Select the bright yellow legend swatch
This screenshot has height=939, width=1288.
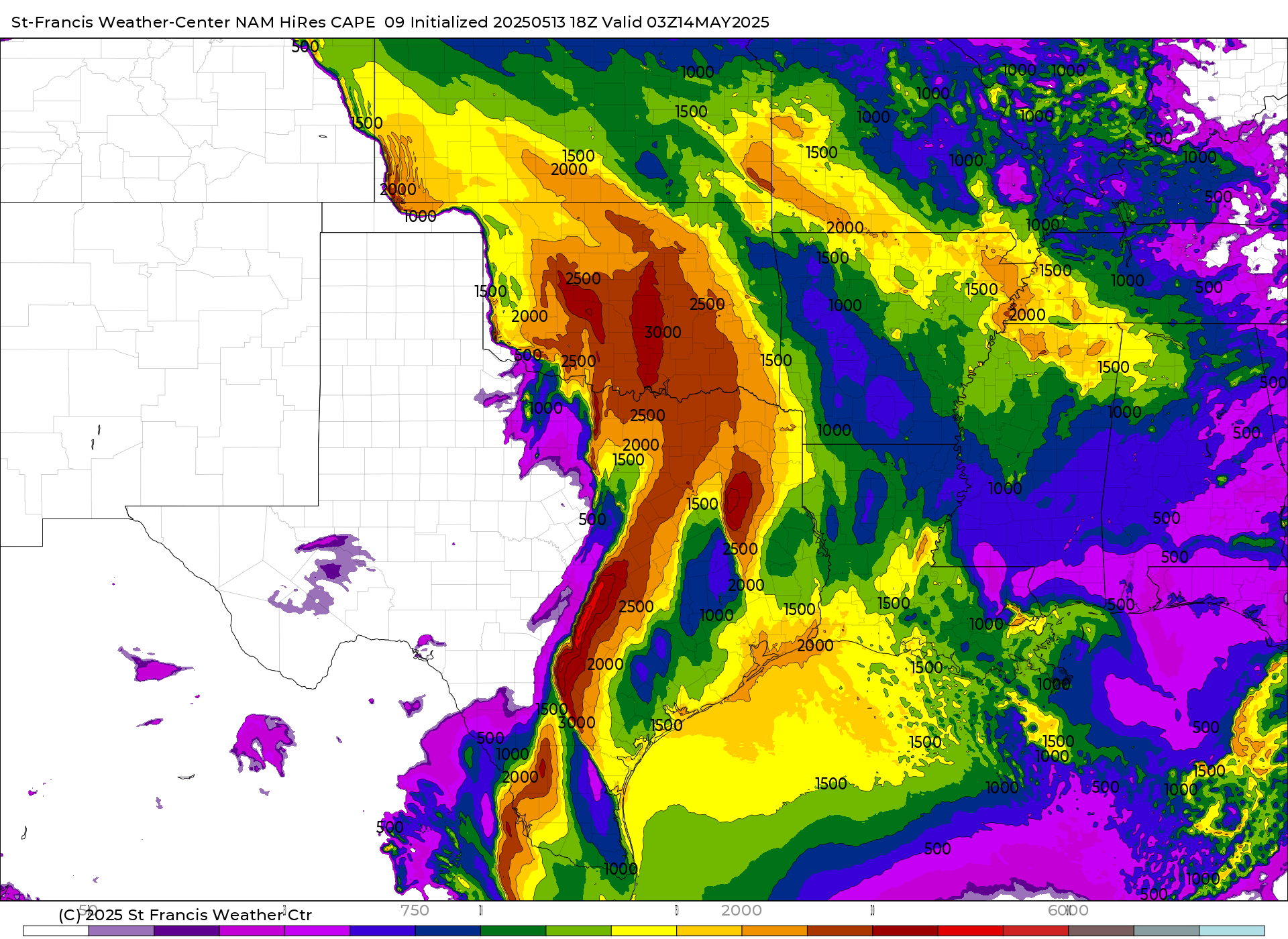pyautogui.click(x=644, y=930)
